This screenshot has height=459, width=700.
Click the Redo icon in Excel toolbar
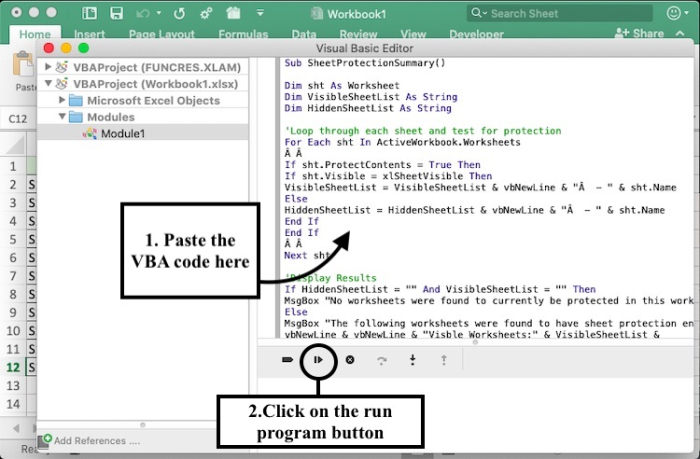click(x=179, y=13)
